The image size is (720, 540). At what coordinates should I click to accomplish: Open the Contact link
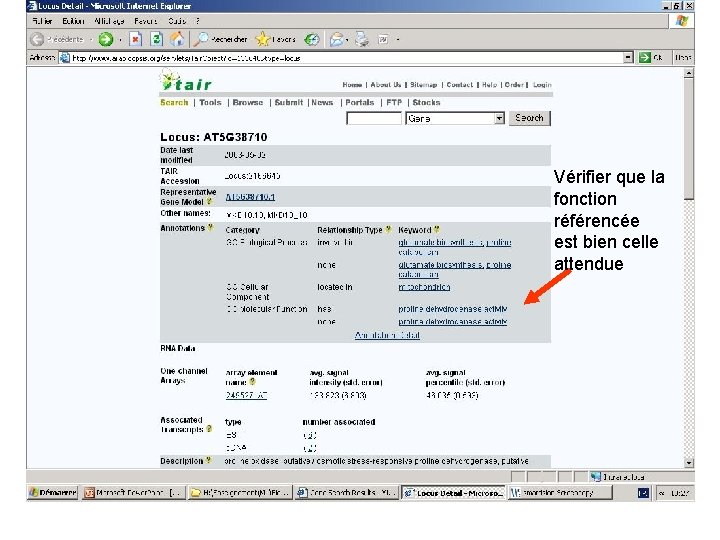460,85
